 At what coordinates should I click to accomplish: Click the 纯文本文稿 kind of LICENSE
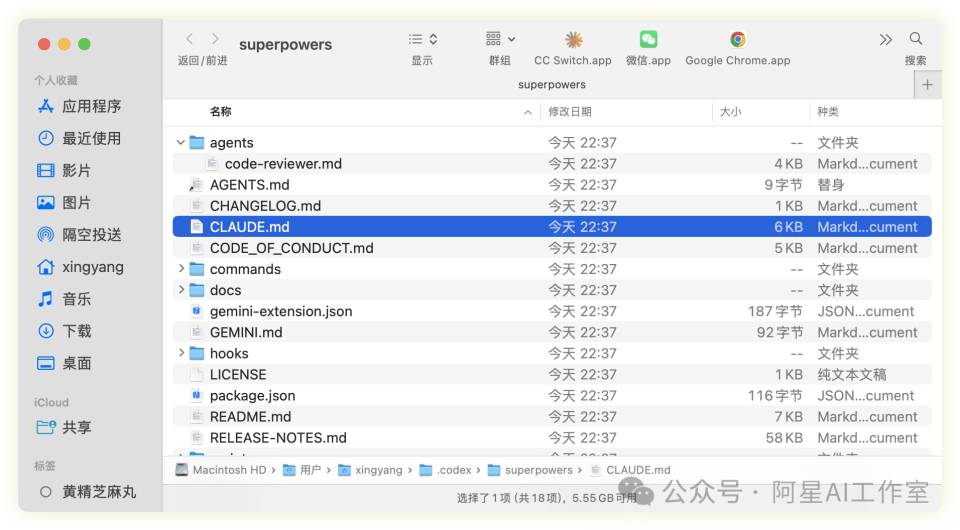(852, 375)
